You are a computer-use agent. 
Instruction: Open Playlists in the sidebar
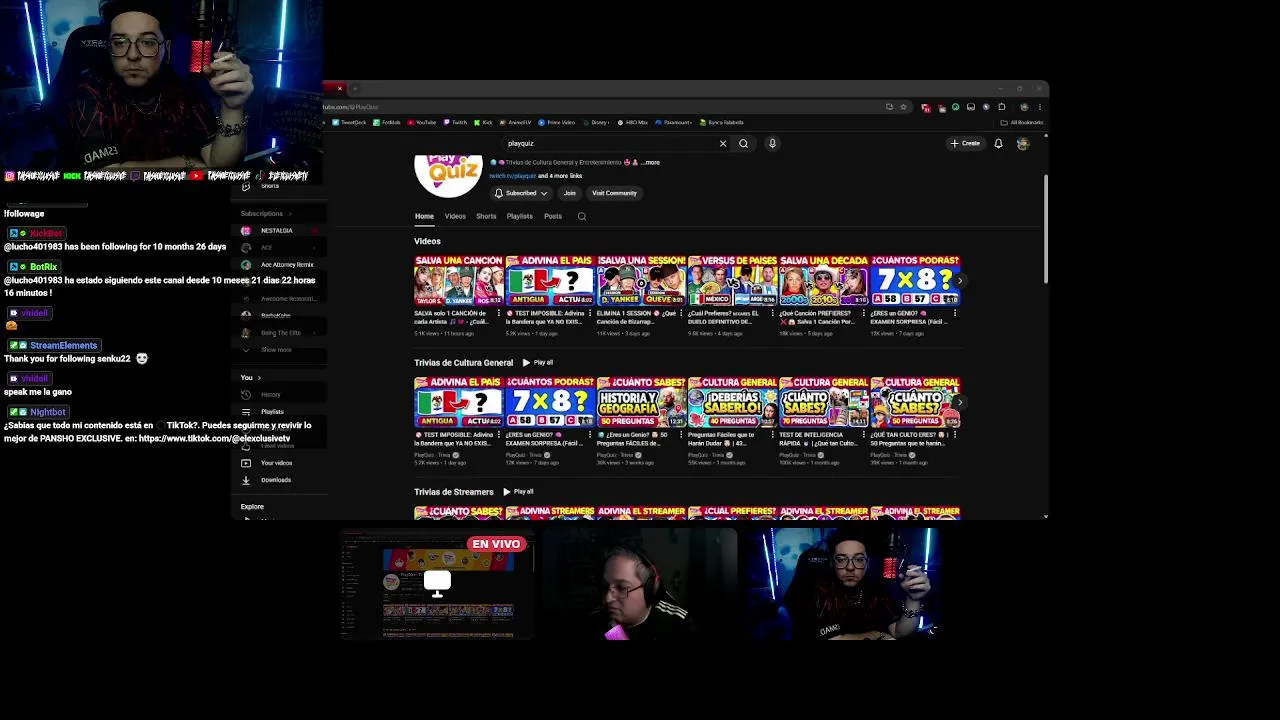pos(272,412)
